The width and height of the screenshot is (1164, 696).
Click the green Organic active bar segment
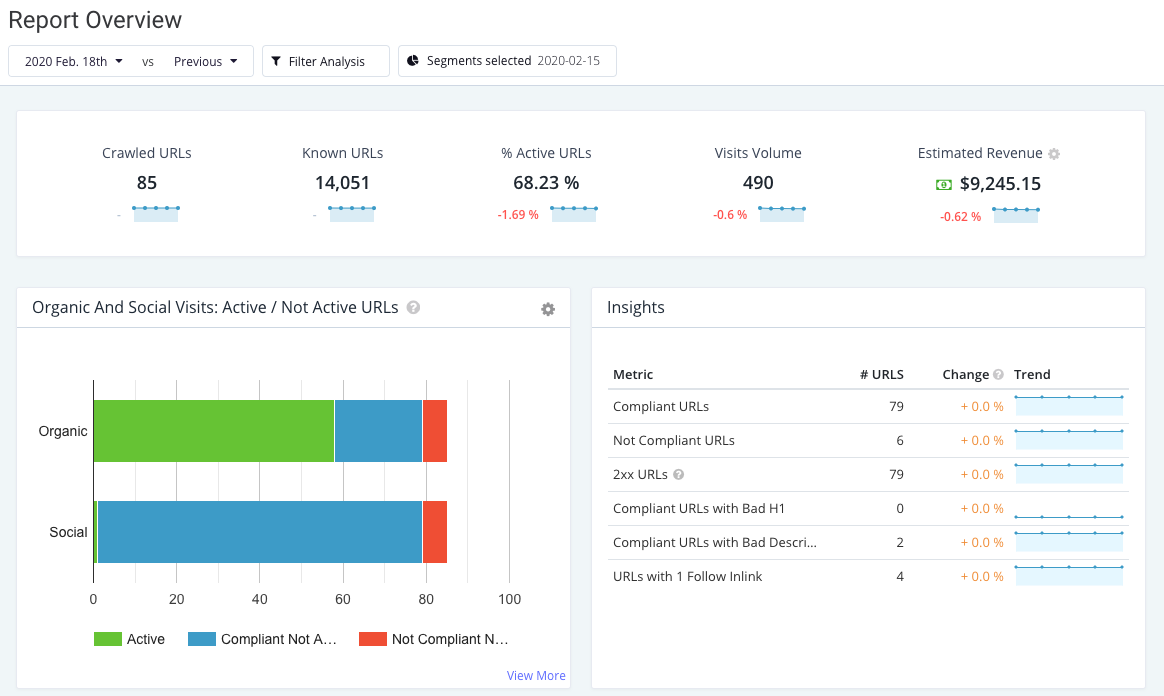click(214, 431)
